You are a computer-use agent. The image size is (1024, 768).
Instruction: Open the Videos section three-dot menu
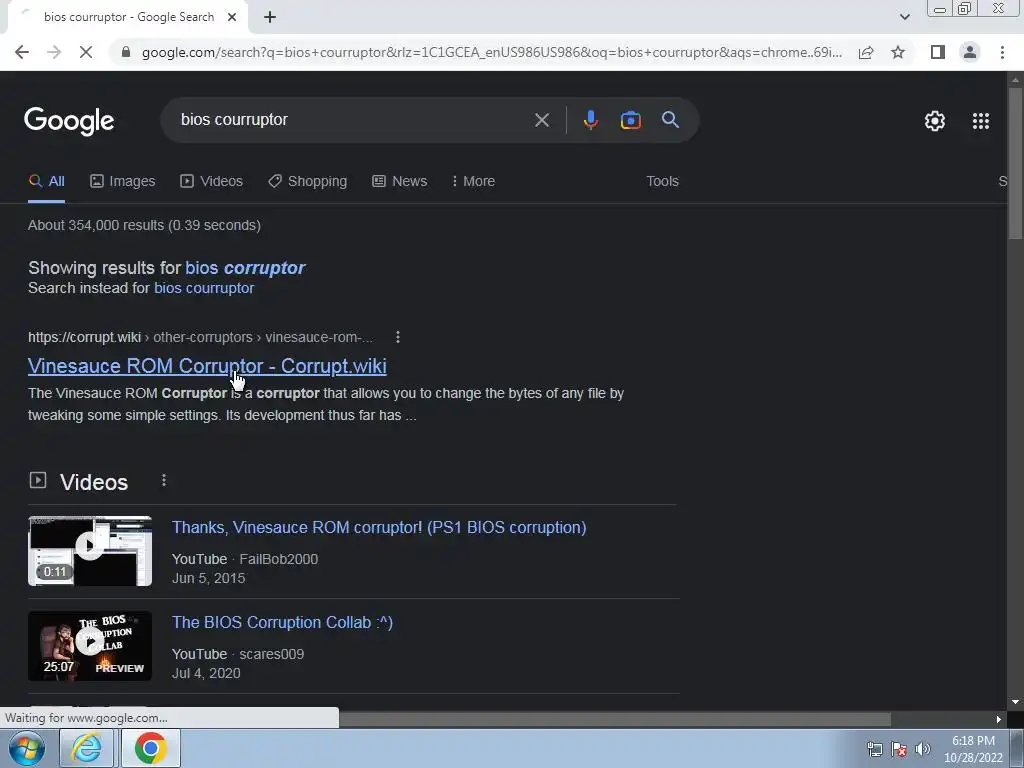coord(164,481)
